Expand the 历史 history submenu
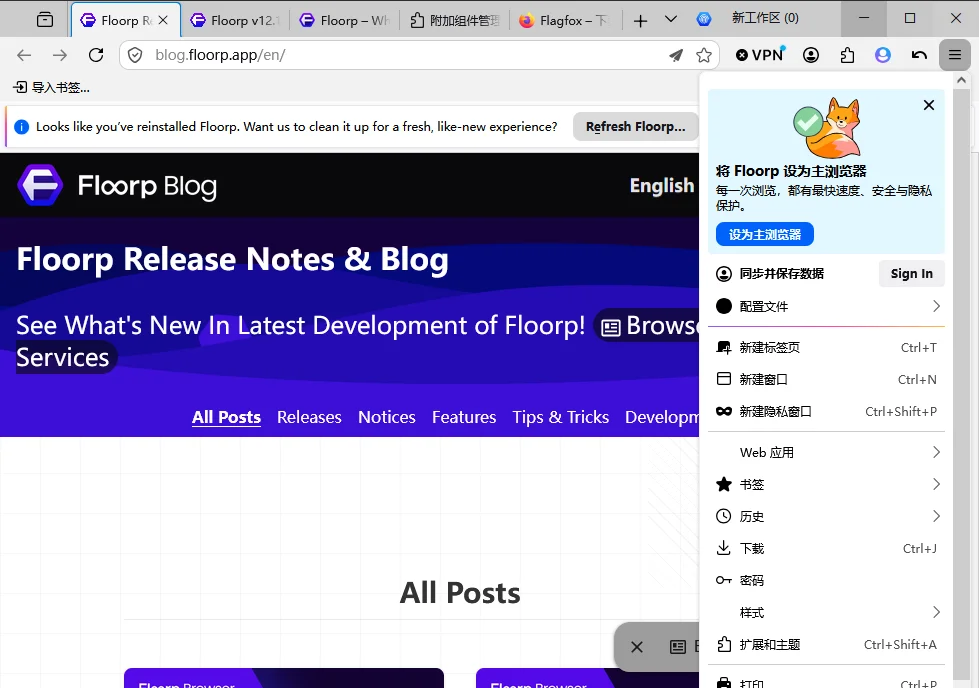The width and height of the screenshot is (979, 688). 827,516
